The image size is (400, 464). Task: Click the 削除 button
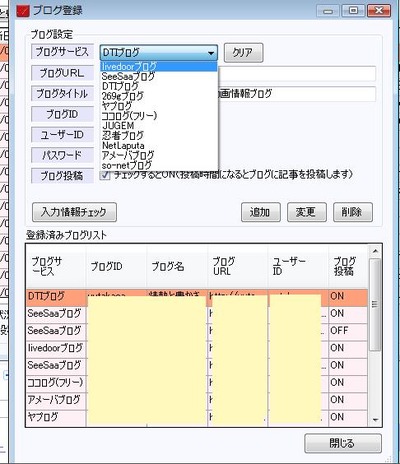pos(353,212)
